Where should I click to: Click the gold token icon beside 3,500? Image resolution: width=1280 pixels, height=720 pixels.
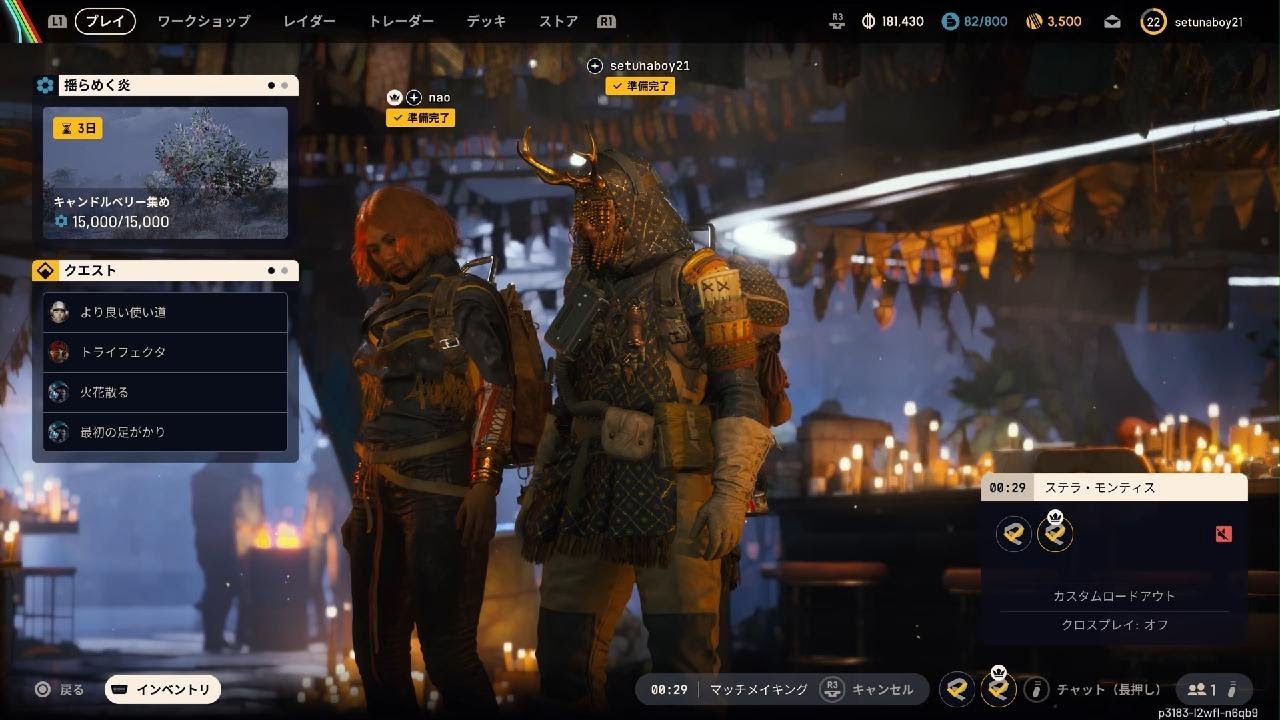click(x=1034, y=21)
